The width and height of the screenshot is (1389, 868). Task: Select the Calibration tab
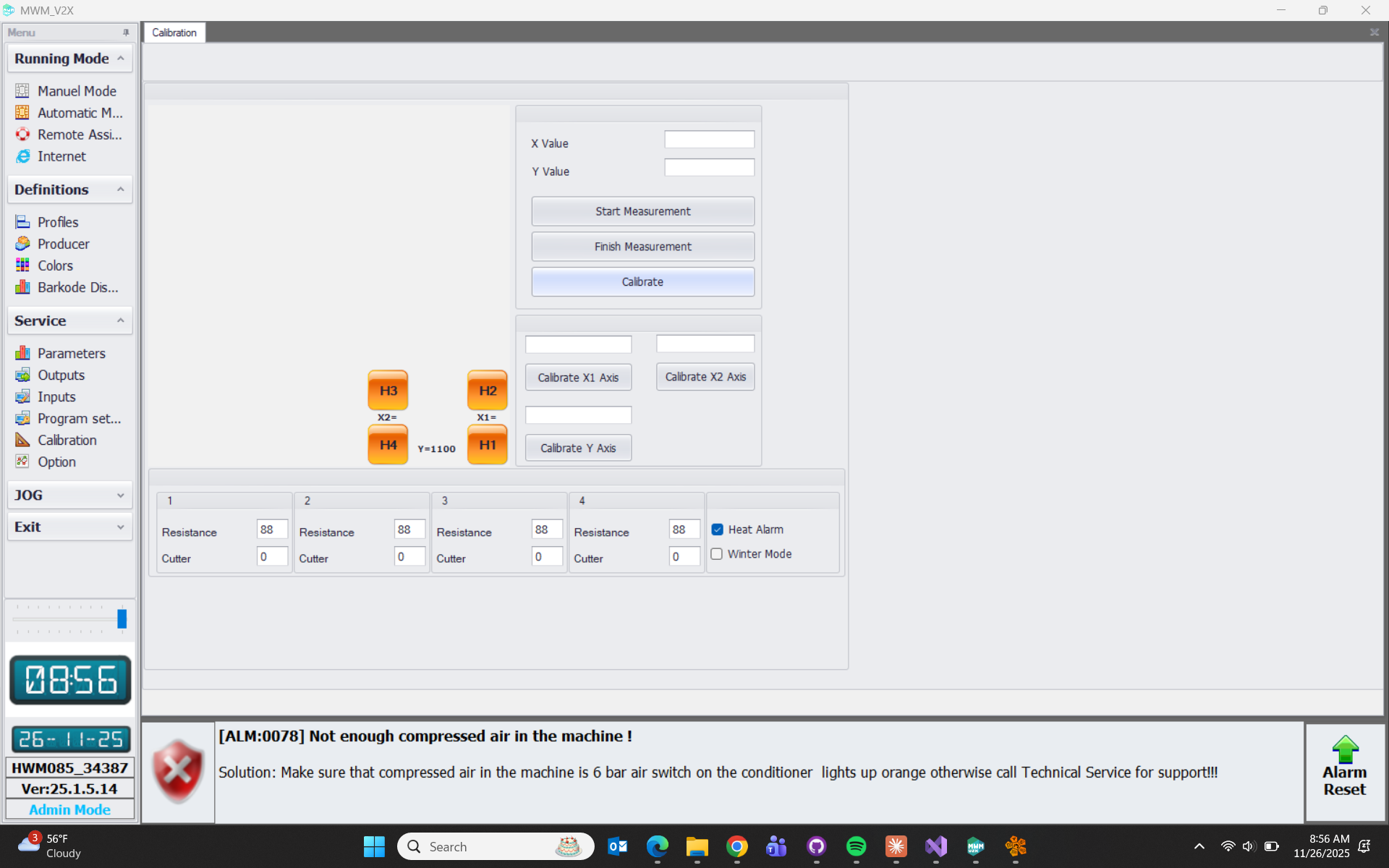174,33
